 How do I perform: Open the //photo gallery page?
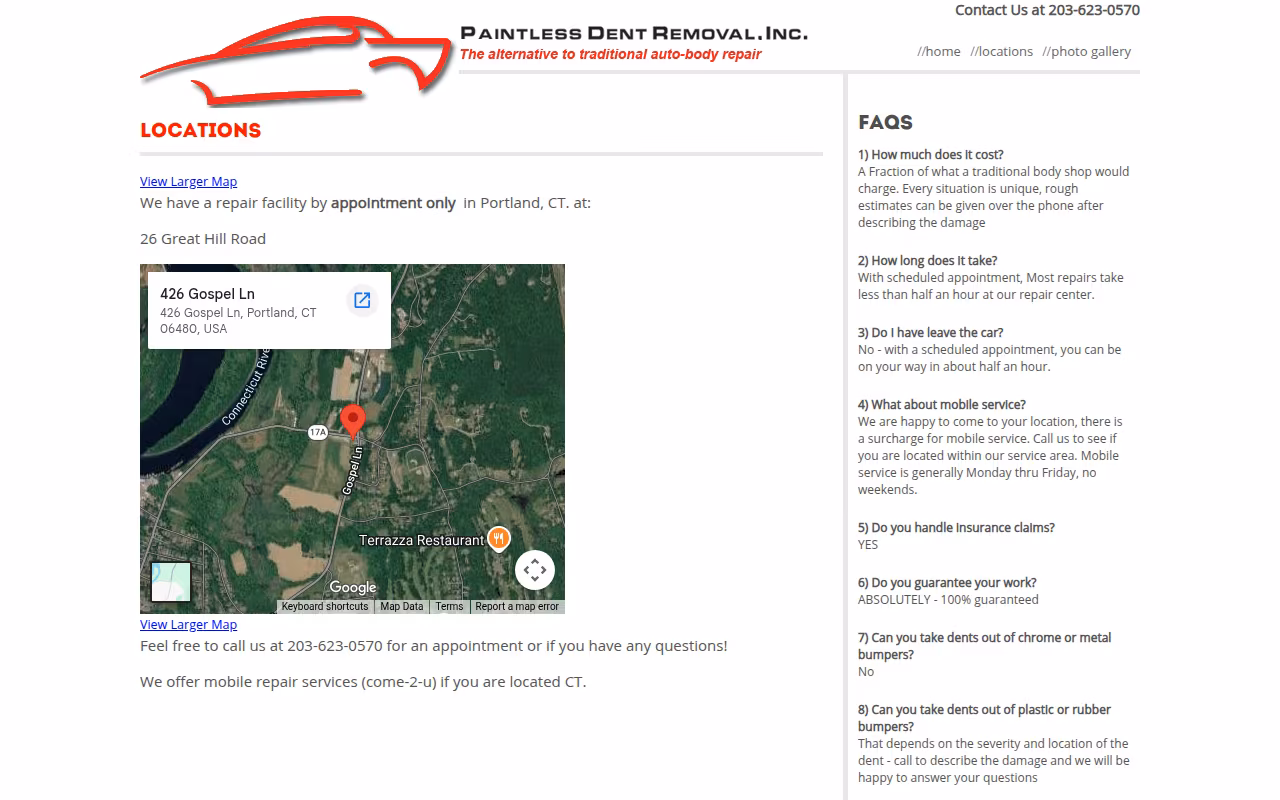1086,51
